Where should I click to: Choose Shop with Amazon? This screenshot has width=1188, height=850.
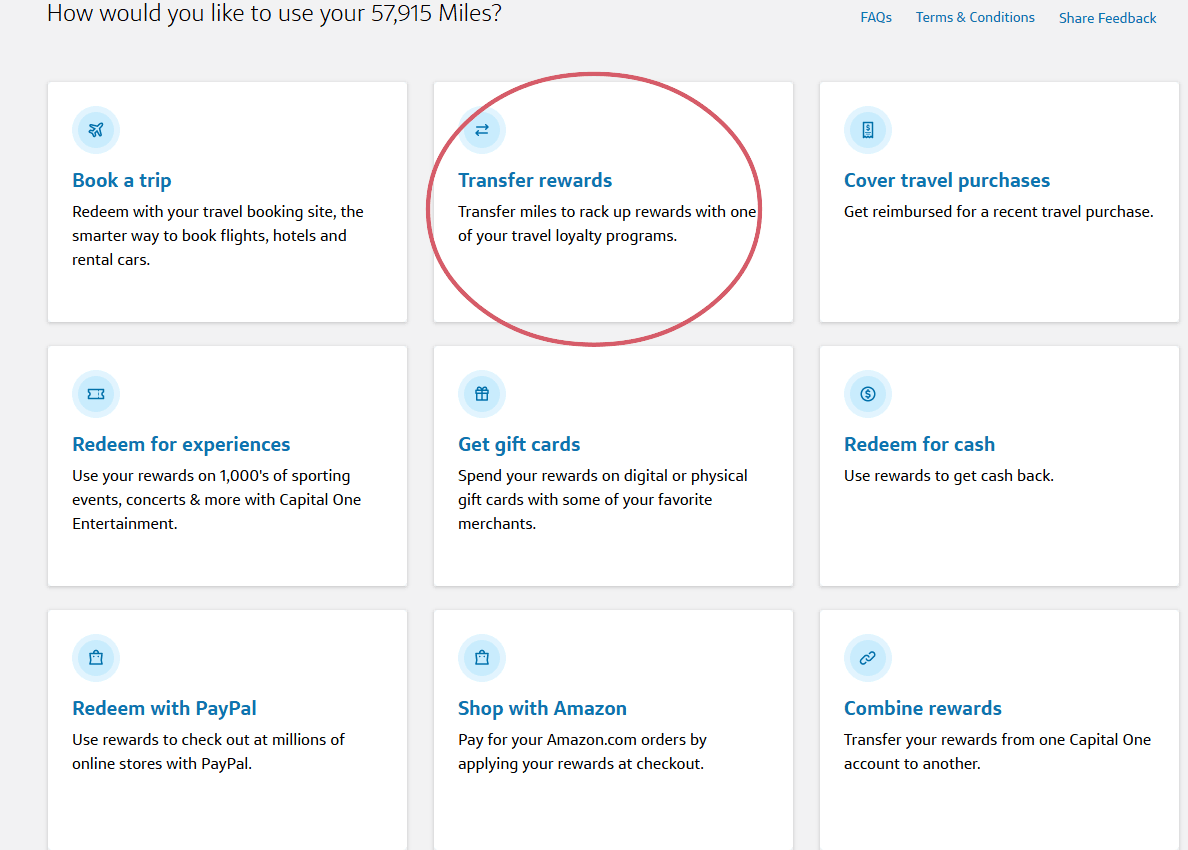(542, 708)
